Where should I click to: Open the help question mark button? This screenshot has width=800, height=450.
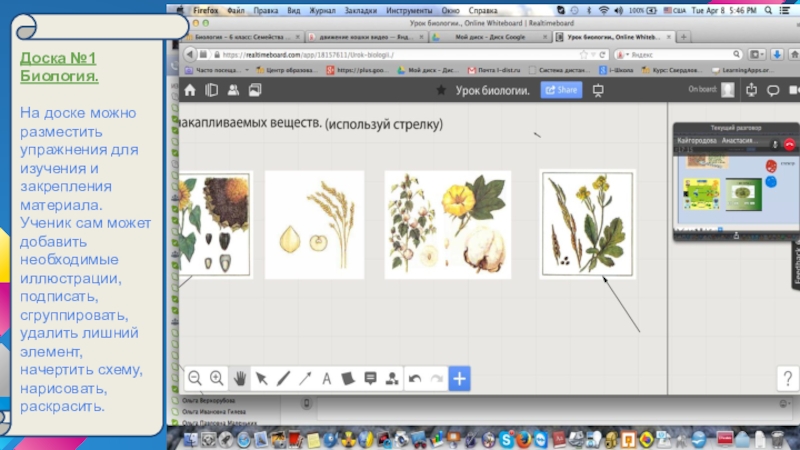point(786,378)
